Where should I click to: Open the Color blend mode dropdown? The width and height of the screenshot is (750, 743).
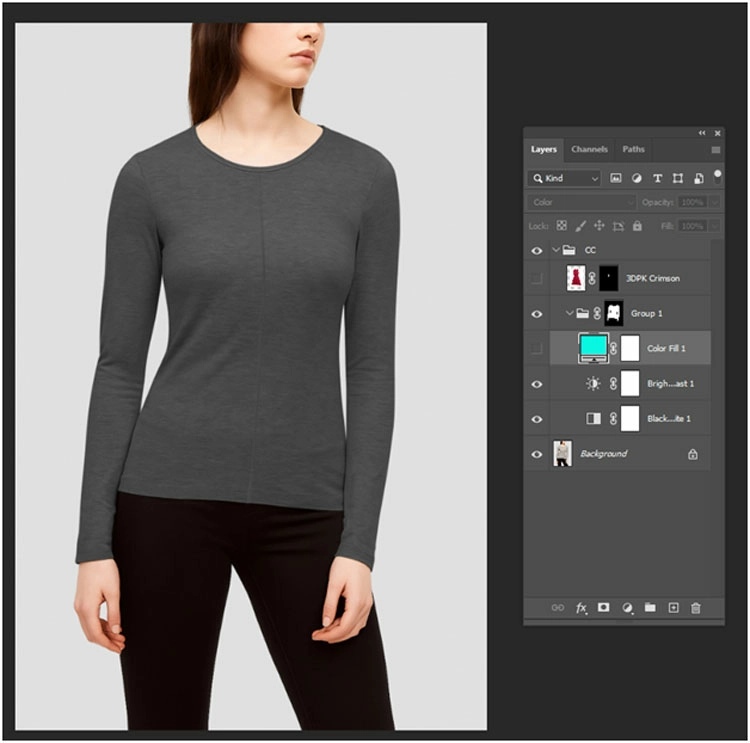click(x=582, y=202)
